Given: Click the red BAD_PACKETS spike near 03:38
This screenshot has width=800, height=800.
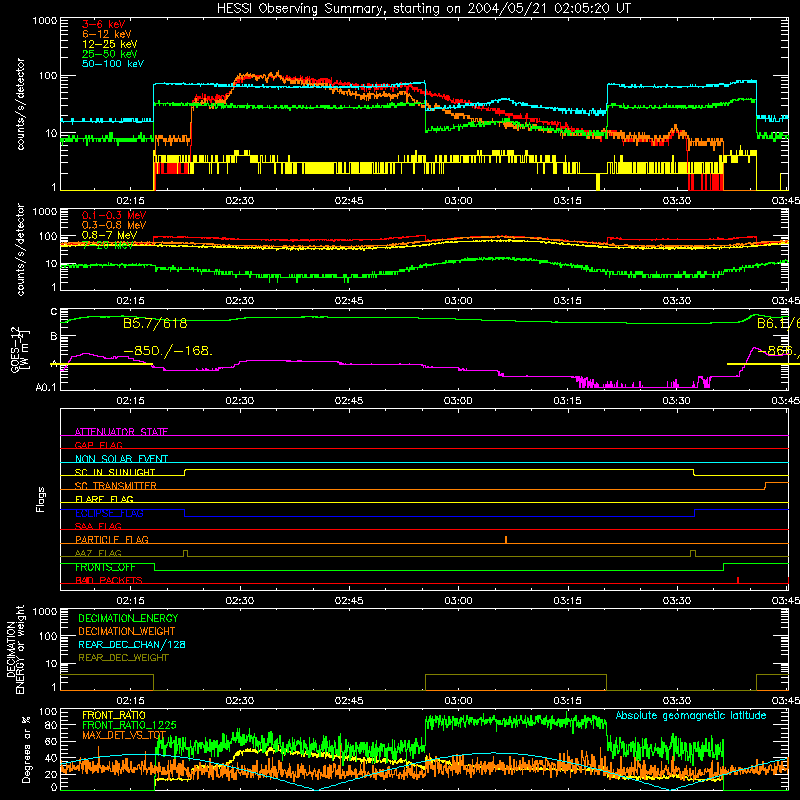Looking at the screenshot, I should [x=738, y=580].
